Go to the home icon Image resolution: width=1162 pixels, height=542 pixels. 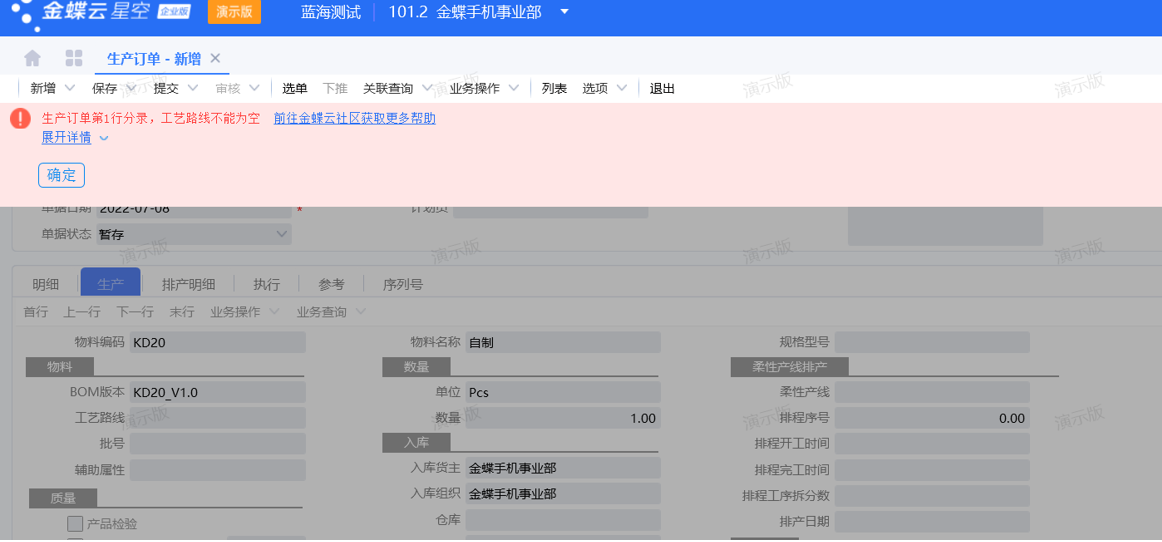(x=33, y=59)
